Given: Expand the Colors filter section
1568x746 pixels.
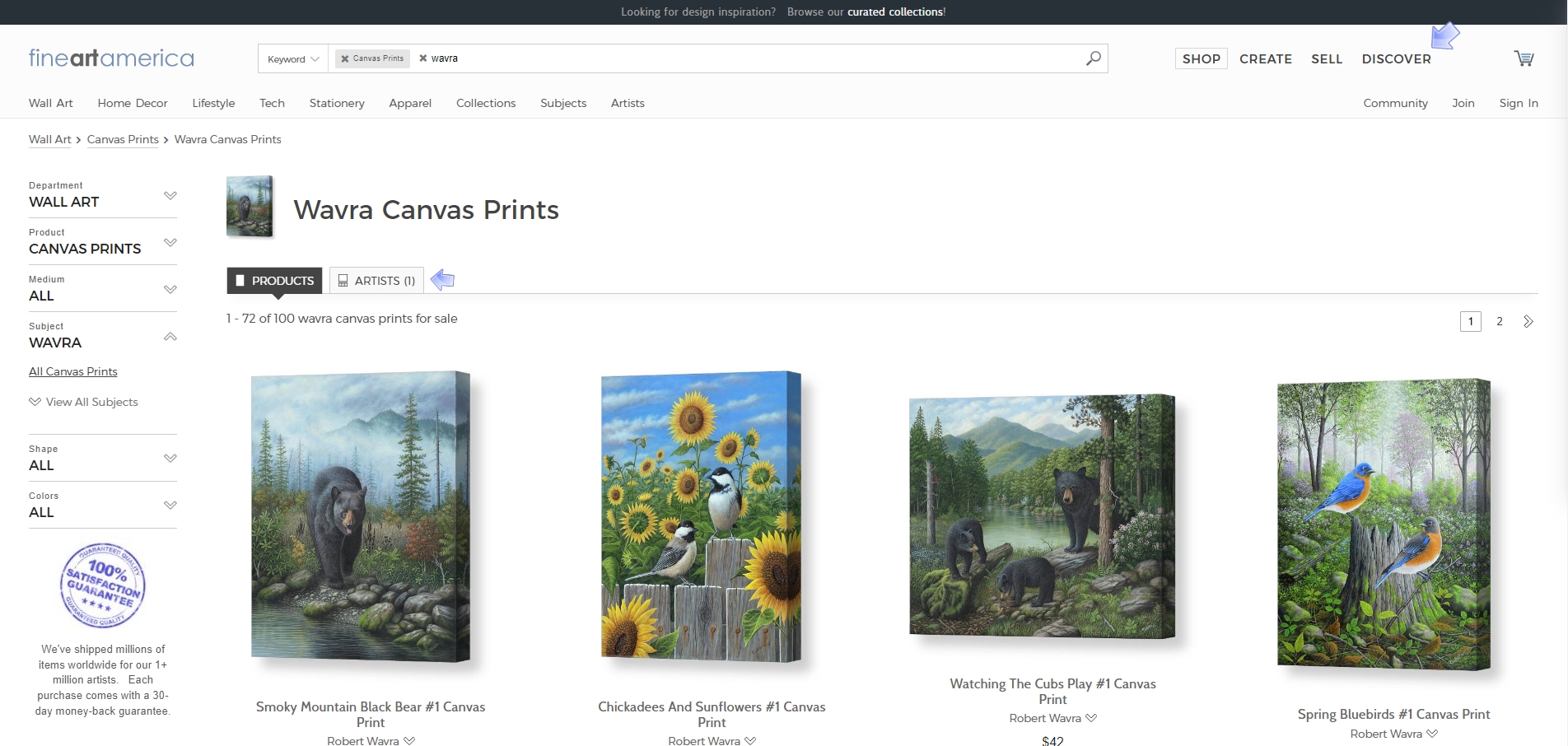Looking at the screenshot, I should pos(103,505).
